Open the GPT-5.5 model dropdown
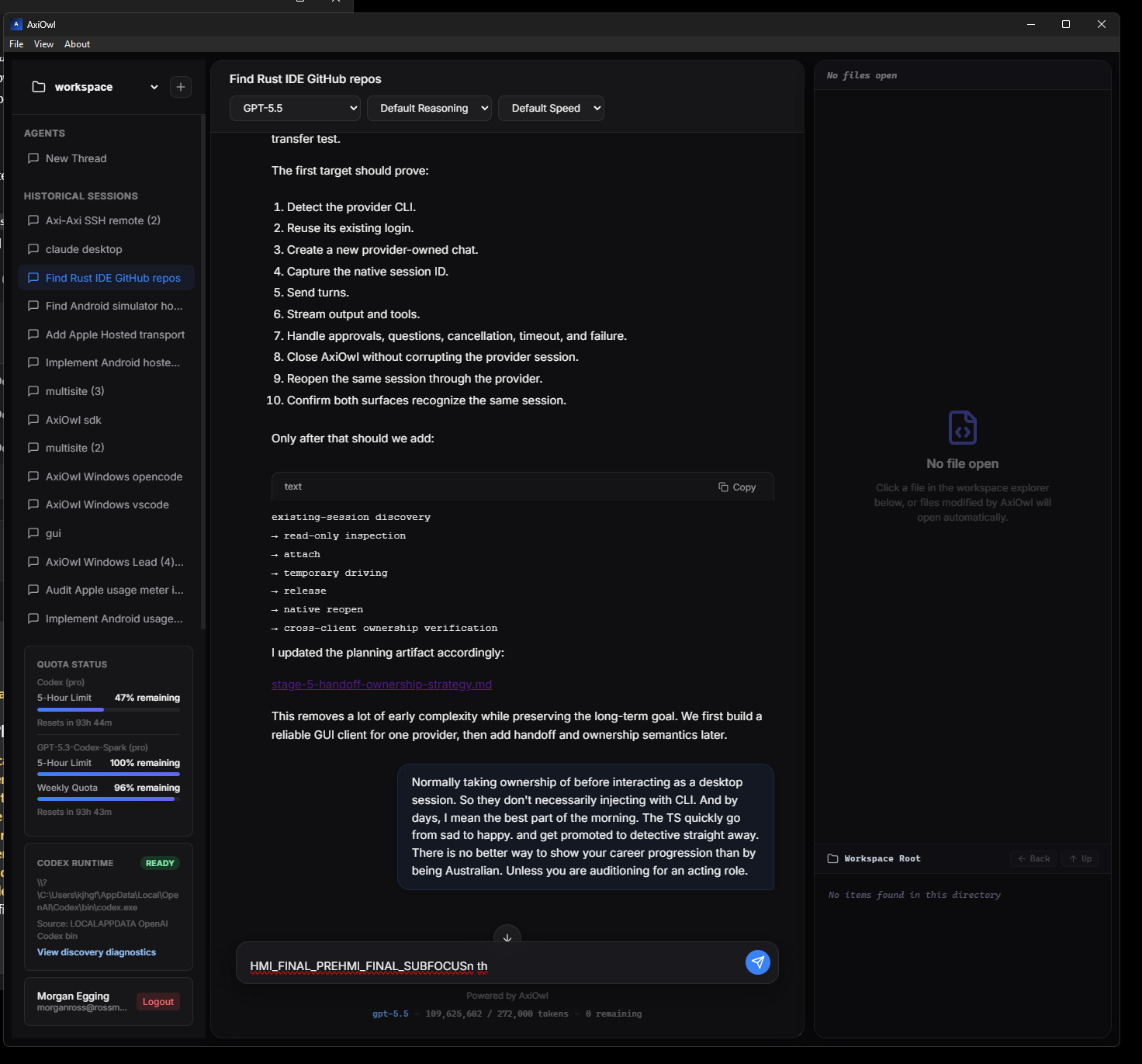The width and height of the screenshot is (1142, 1064). tap(295, 108)
